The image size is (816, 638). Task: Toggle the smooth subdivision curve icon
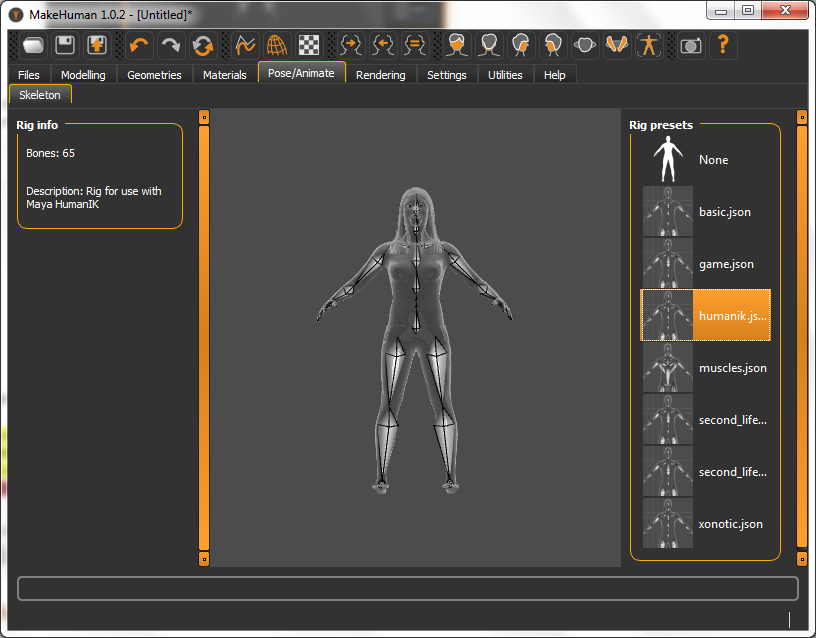pos(246,45)
